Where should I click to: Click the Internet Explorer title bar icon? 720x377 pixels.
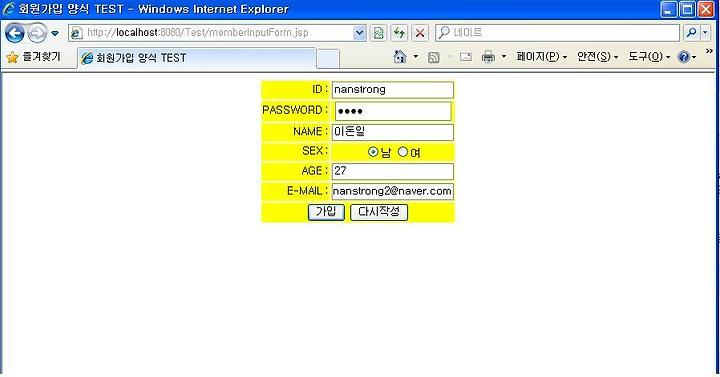8,9
